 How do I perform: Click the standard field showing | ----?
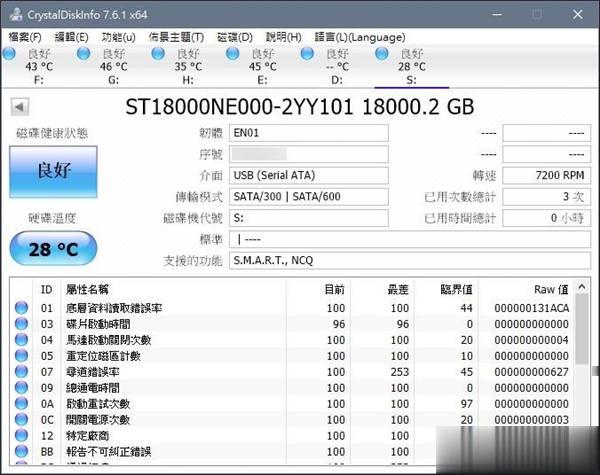(410, 239)
